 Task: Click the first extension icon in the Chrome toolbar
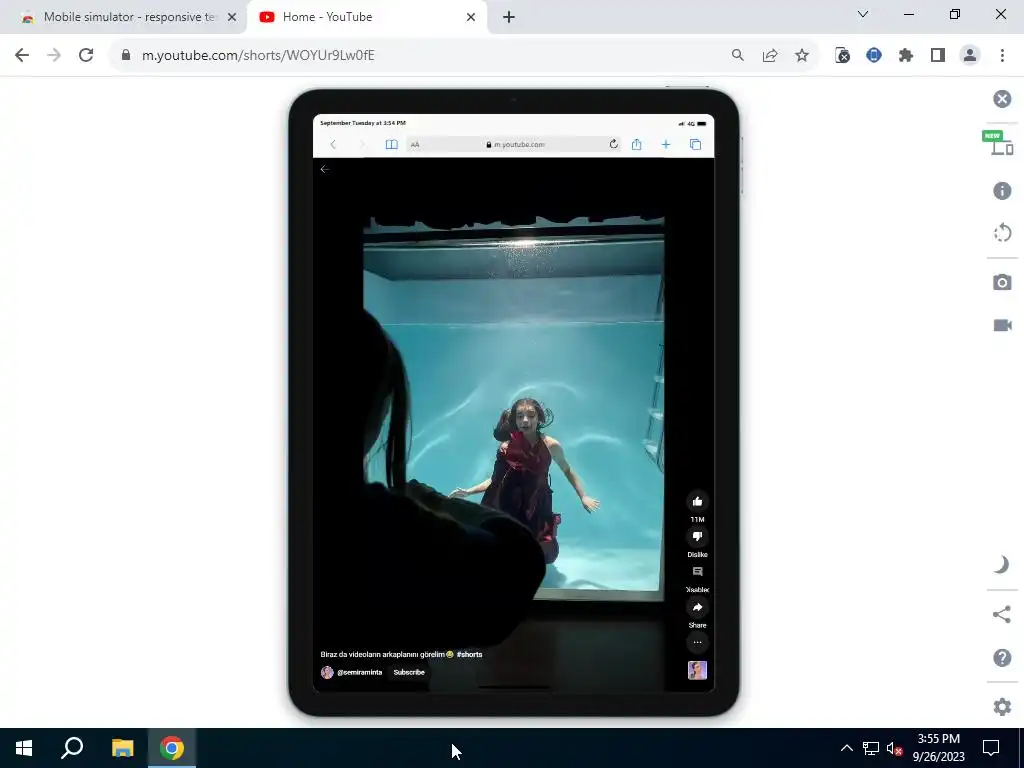[x=842, y=55]
